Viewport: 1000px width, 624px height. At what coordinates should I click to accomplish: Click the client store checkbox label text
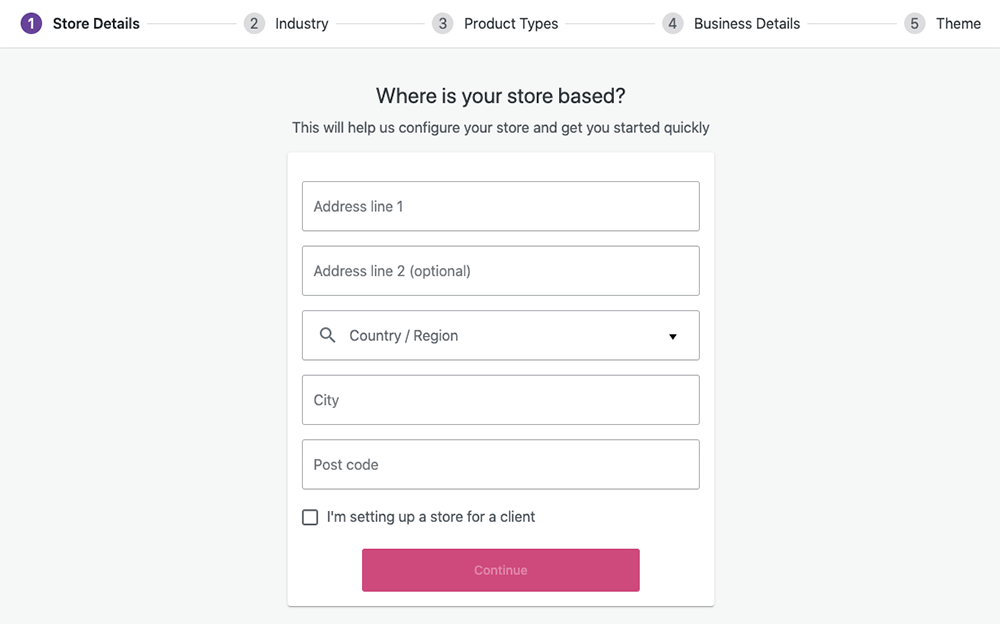430,517
